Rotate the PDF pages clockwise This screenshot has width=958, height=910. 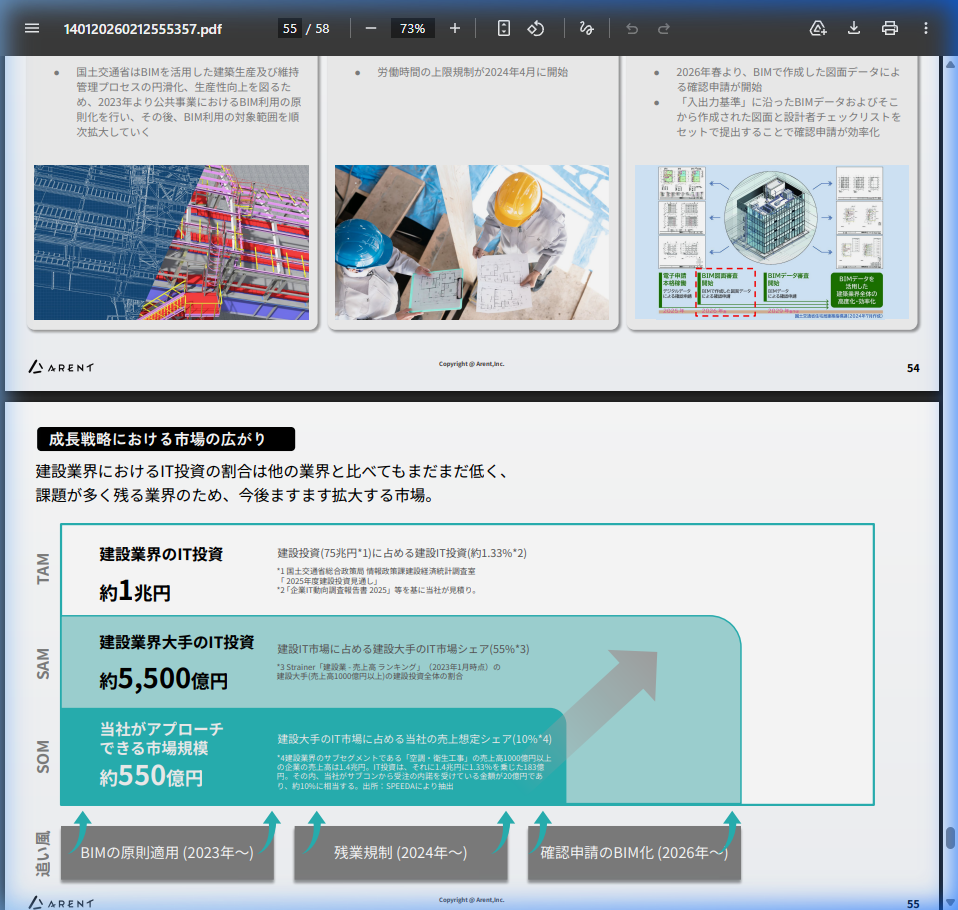tap(536, 28)
